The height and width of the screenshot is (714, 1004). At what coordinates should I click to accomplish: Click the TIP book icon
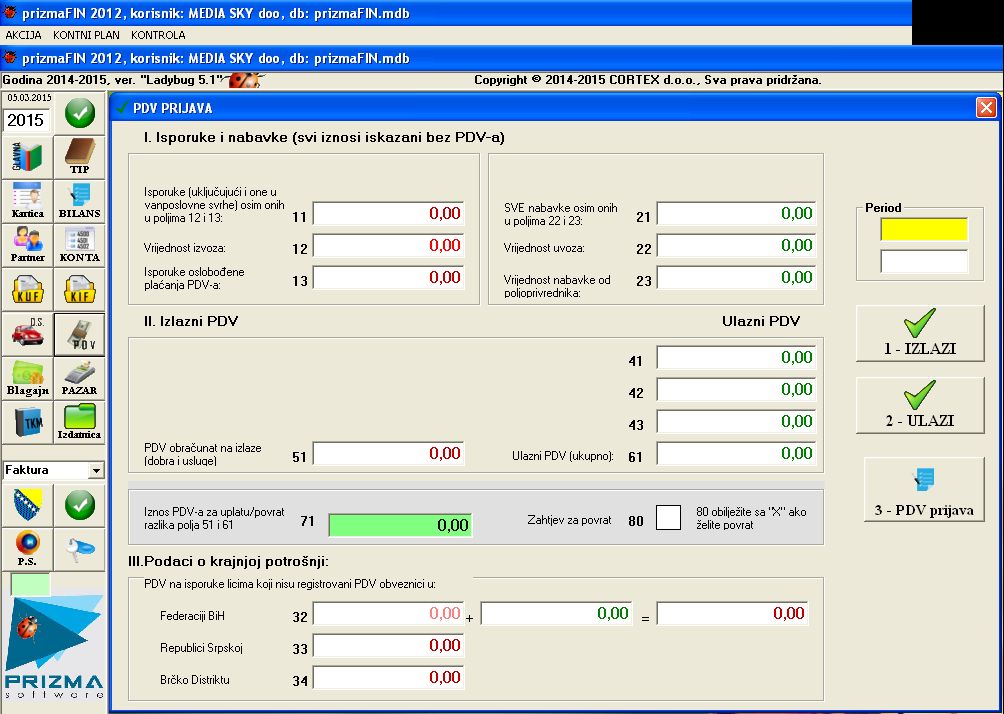pos(79,156)
